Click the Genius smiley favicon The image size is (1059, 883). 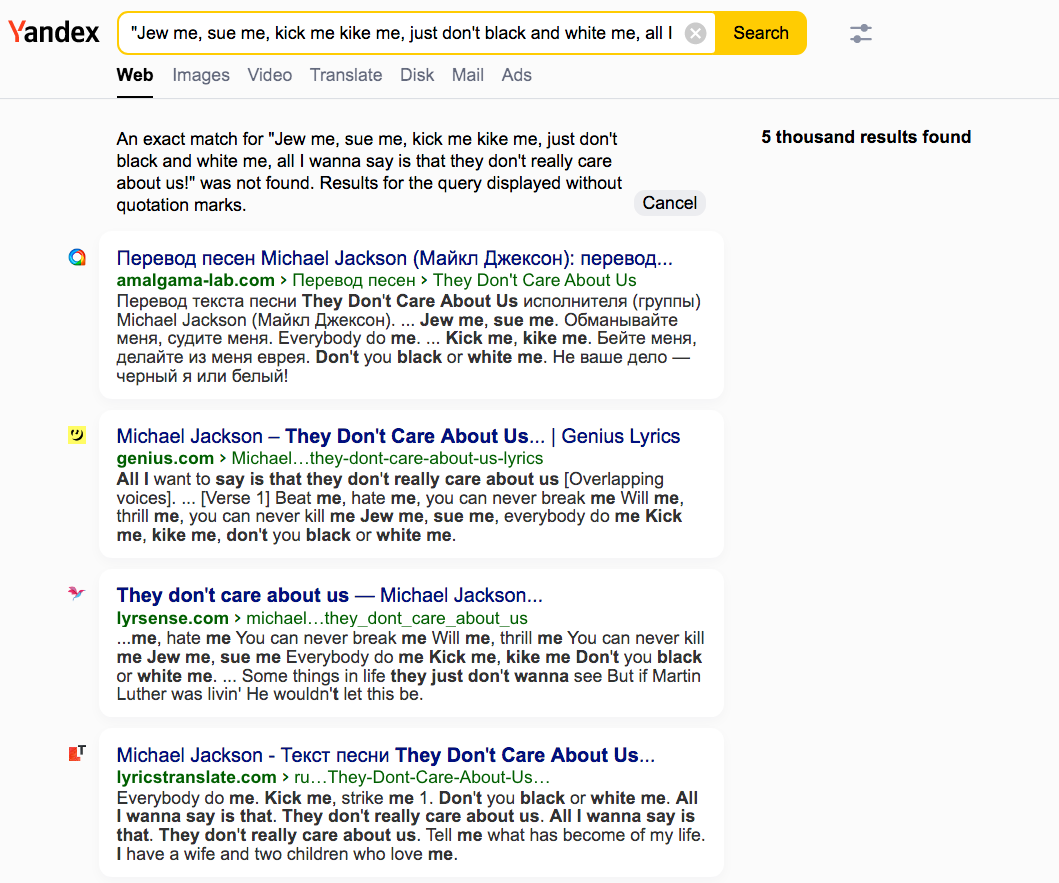77,435
